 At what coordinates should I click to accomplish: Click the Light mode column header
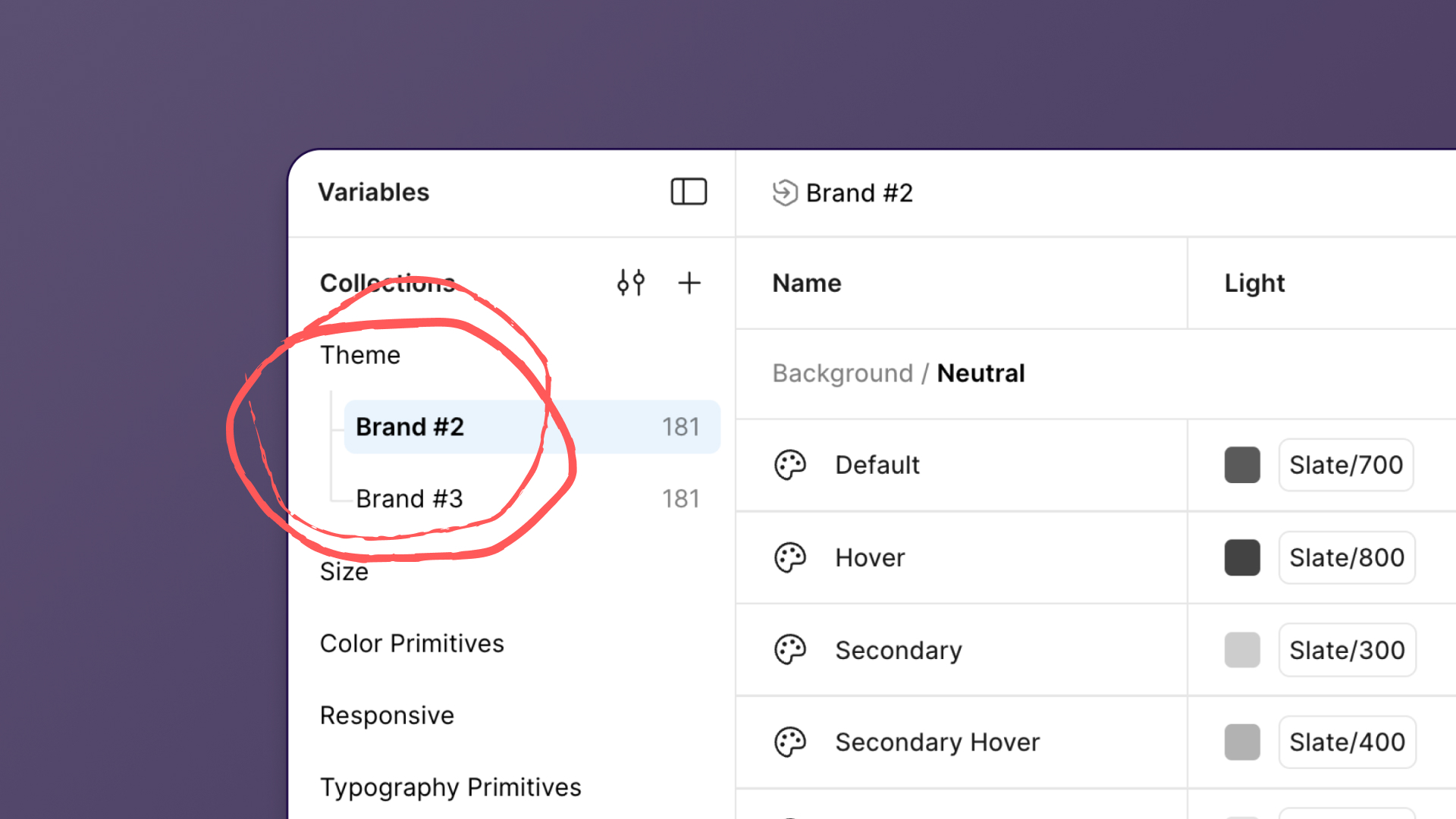click(1254, 283)
